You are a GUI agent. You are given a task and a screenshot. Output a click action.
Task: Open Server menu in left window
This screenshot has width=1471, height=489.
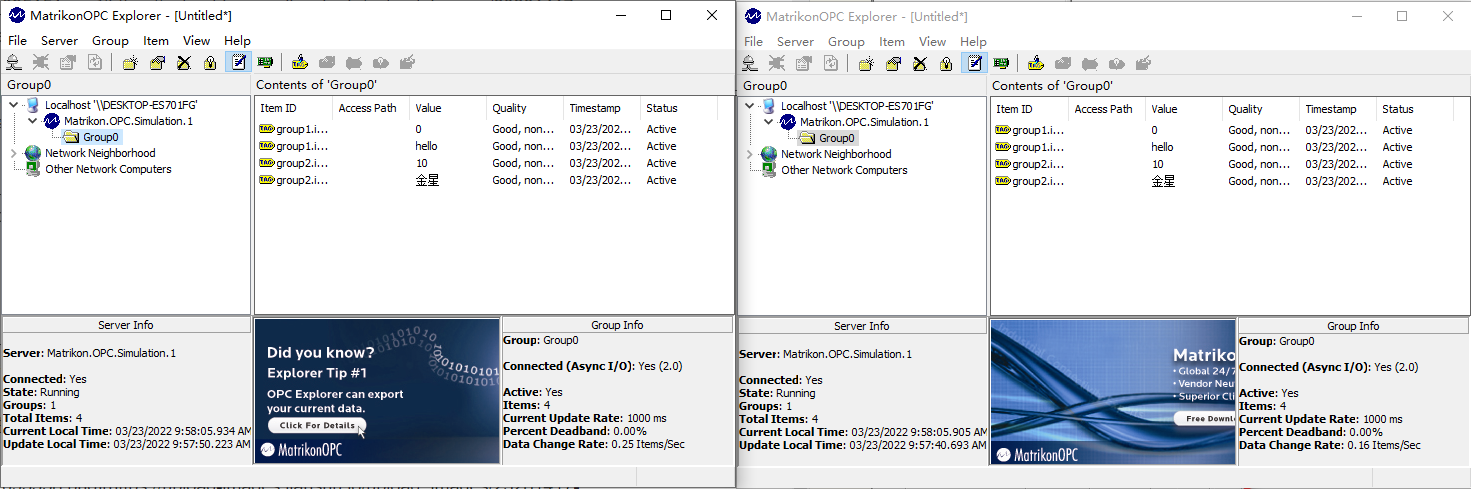click(x=59, y=40)
